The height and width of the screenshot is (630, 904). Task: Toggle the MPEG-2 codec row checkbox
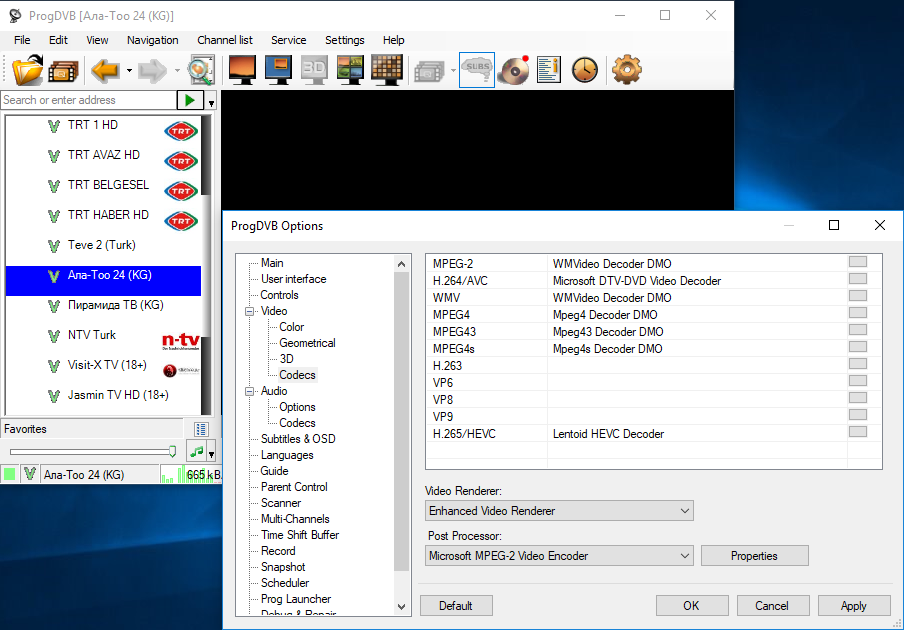(858, 262)
